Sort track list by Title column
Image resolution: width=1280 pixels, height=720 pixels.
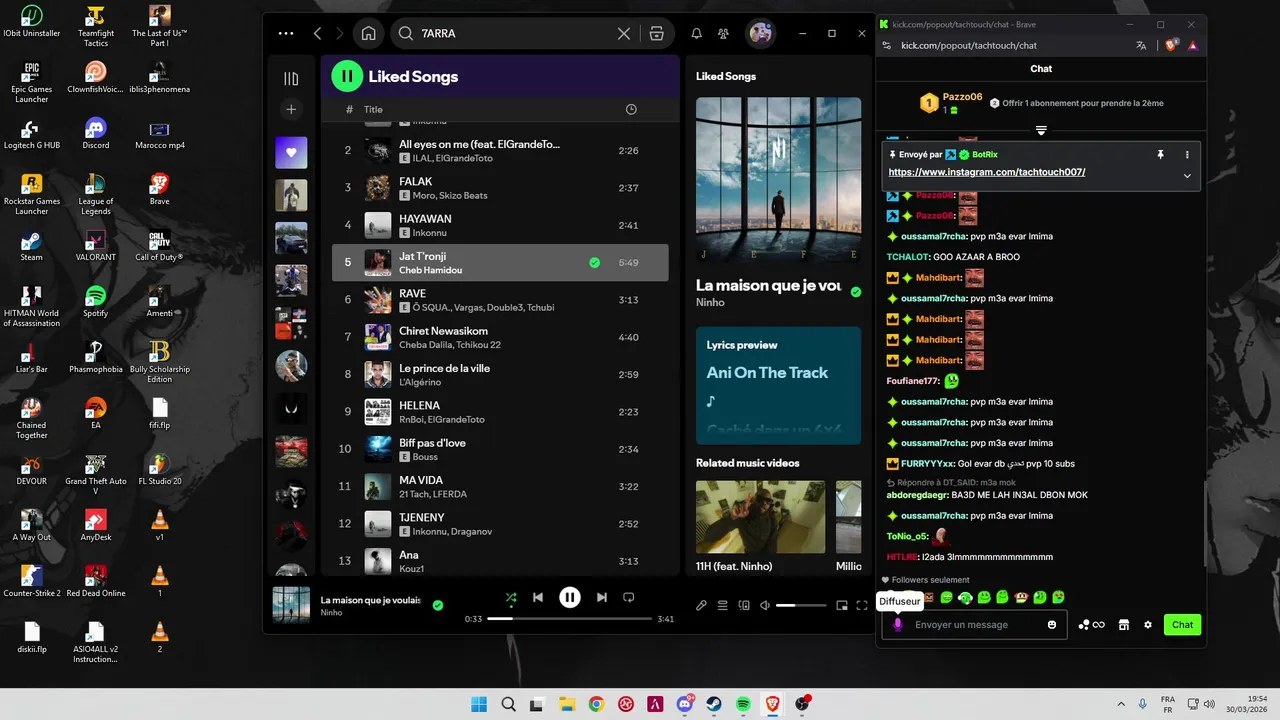tap(373, 110)
